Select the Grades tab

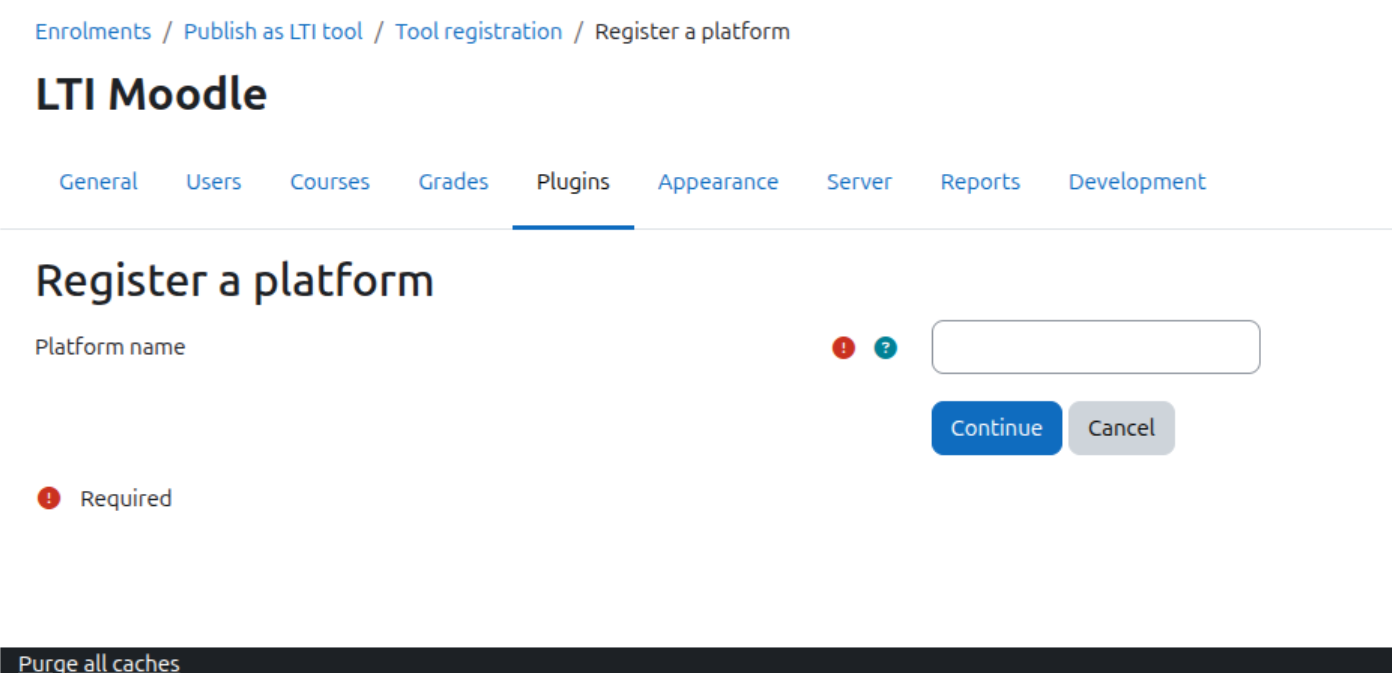(x=453, y=182)
